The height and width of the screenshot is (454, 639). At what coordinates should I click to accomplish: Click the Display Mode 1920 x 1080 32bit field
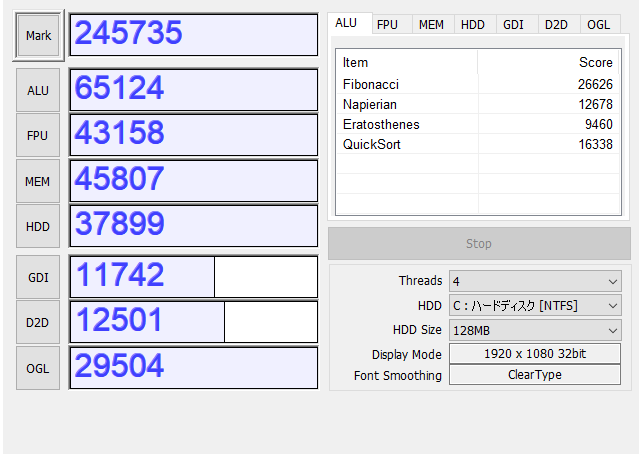[x=535, y=353]
